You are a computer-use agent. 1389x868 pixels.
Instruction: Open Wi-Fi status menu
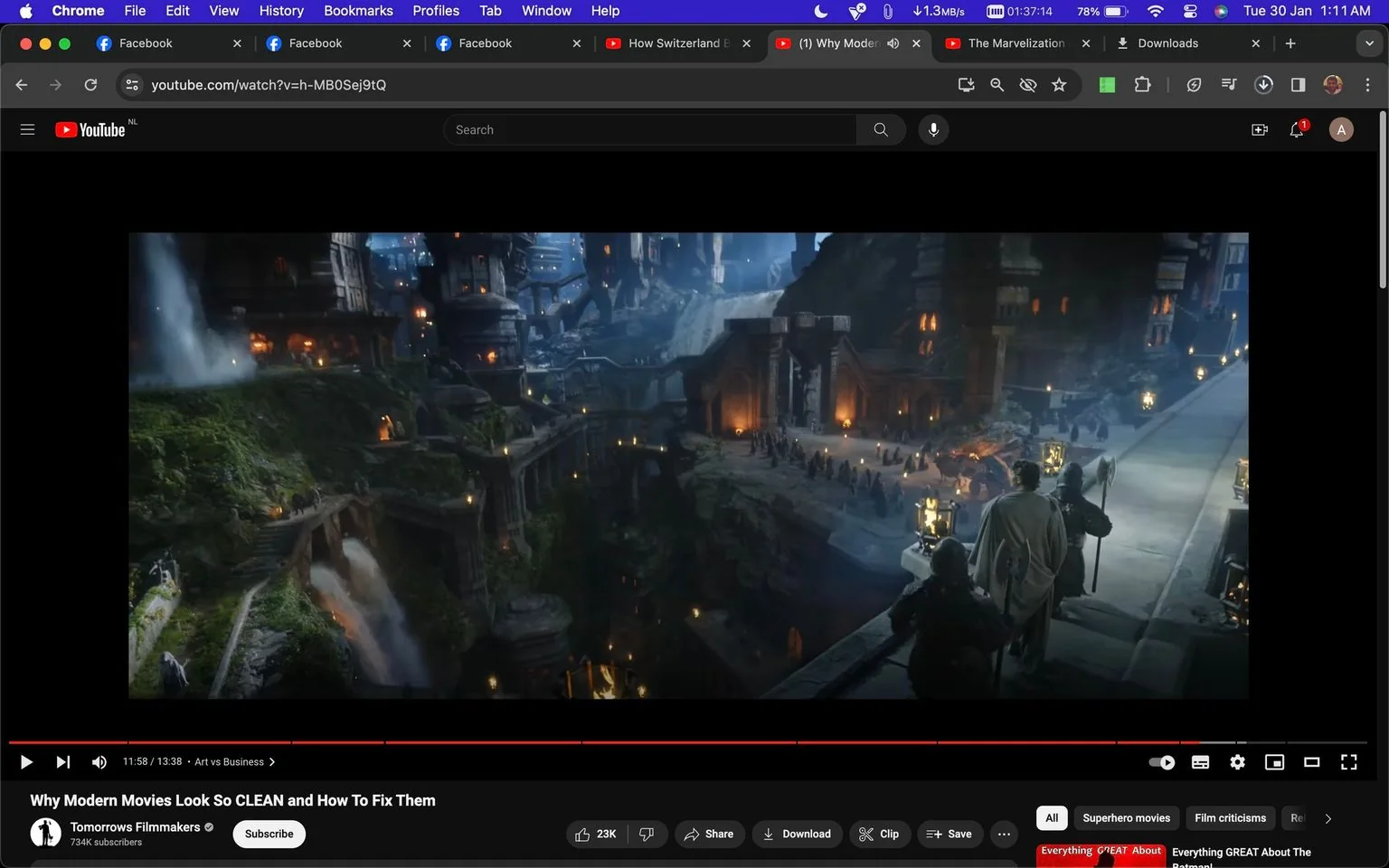pos(1155,11)
